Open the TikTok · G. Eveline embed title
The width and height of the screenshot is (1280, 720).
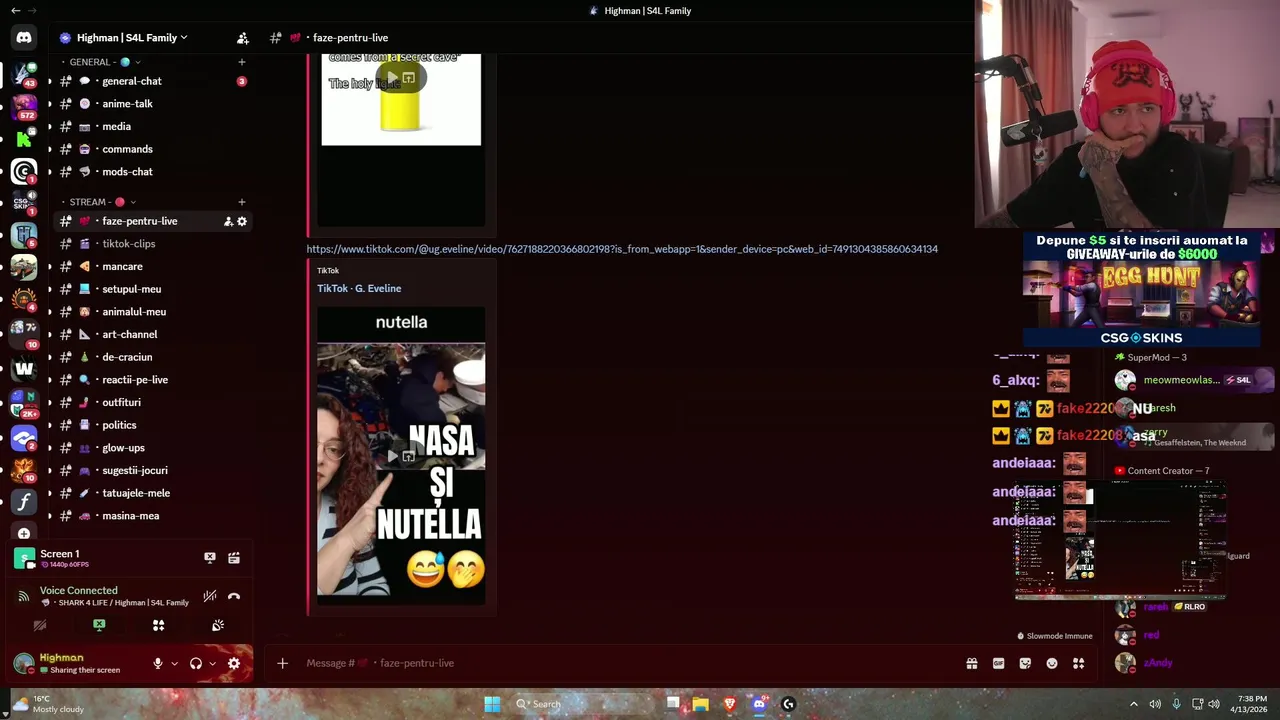pyautogui.click(x=359, y=288)
